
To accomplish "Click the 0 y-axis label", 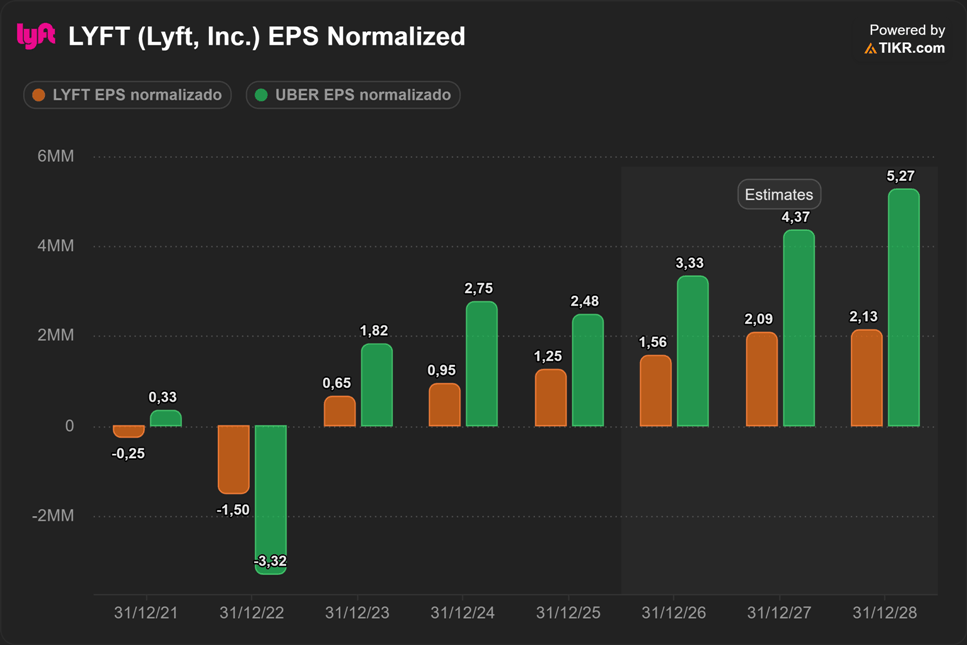I will pyautogui.click(x=70, y=426).
